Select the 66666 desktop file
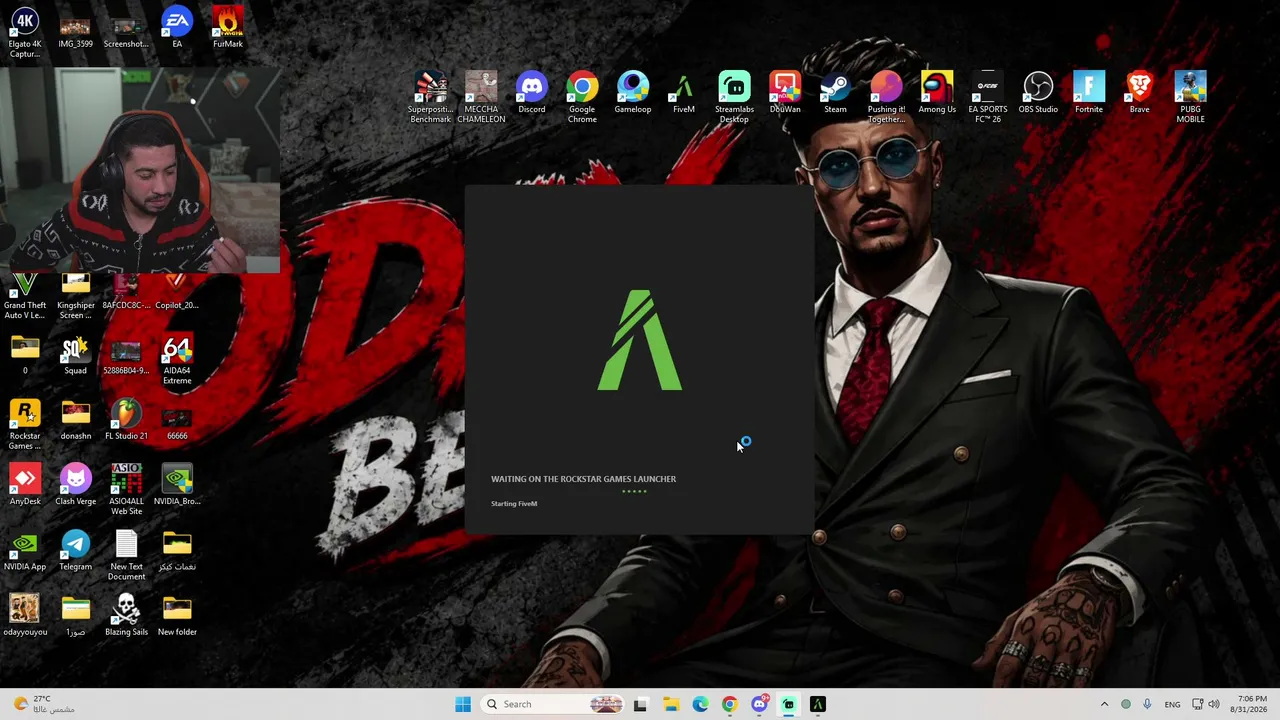1280x720 pixels. pyautogui.click(x=177, y=420)
